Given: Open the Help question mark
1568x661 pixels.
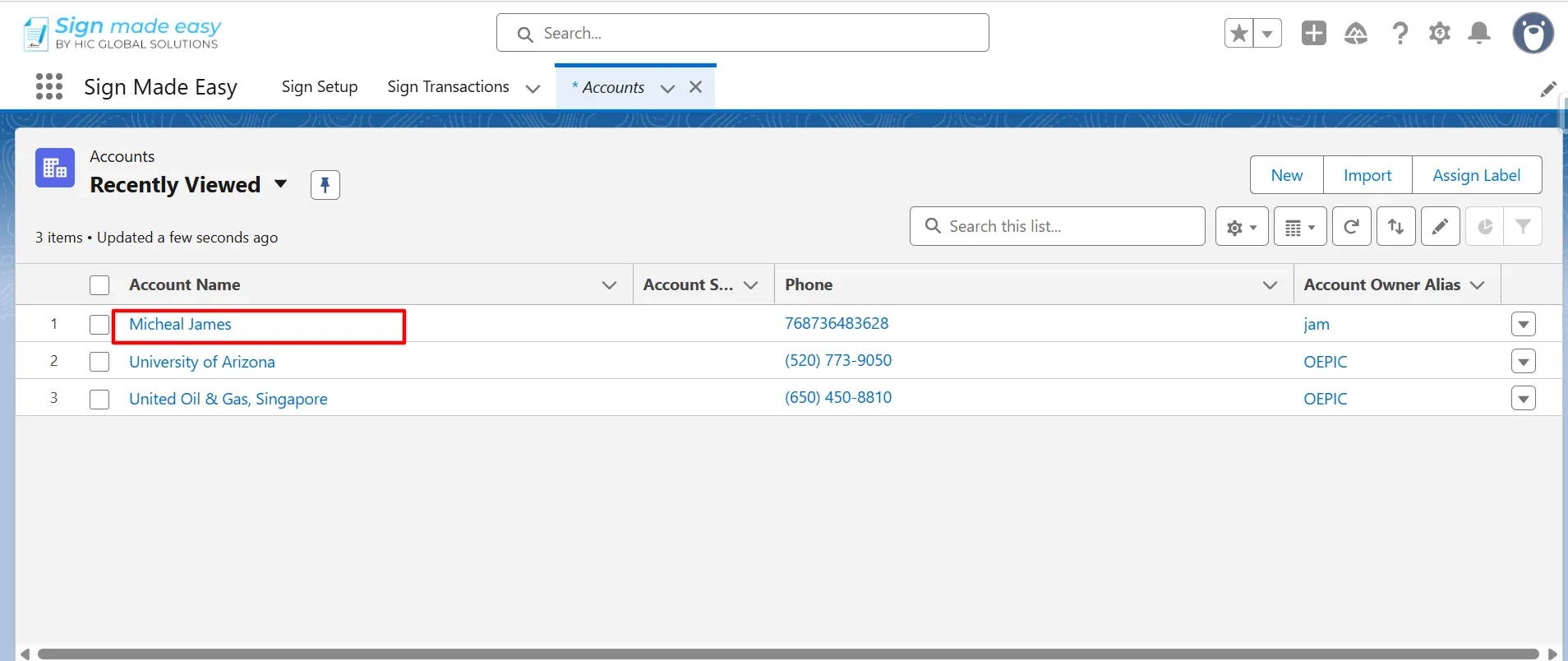Looking at the screenshot, I should coord(1400,33).
